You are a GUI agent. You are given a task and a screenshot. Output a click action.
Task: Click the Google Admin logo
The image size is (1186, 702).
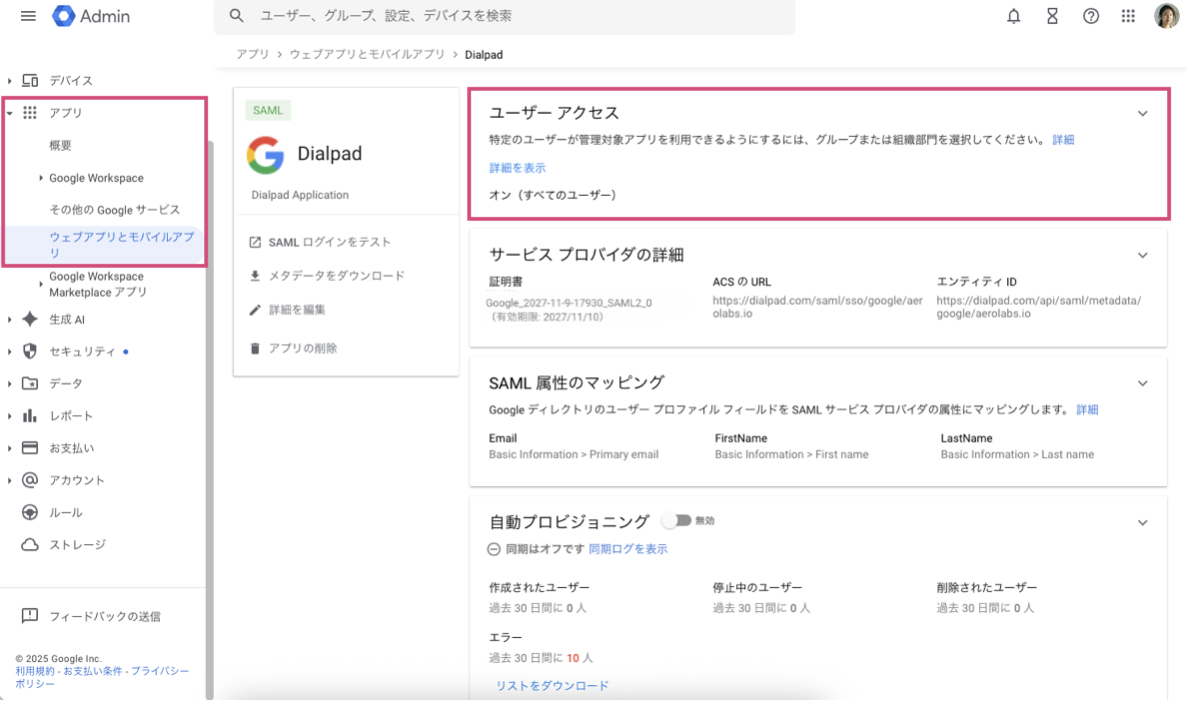pyautogui.click(x=92, y=16)
